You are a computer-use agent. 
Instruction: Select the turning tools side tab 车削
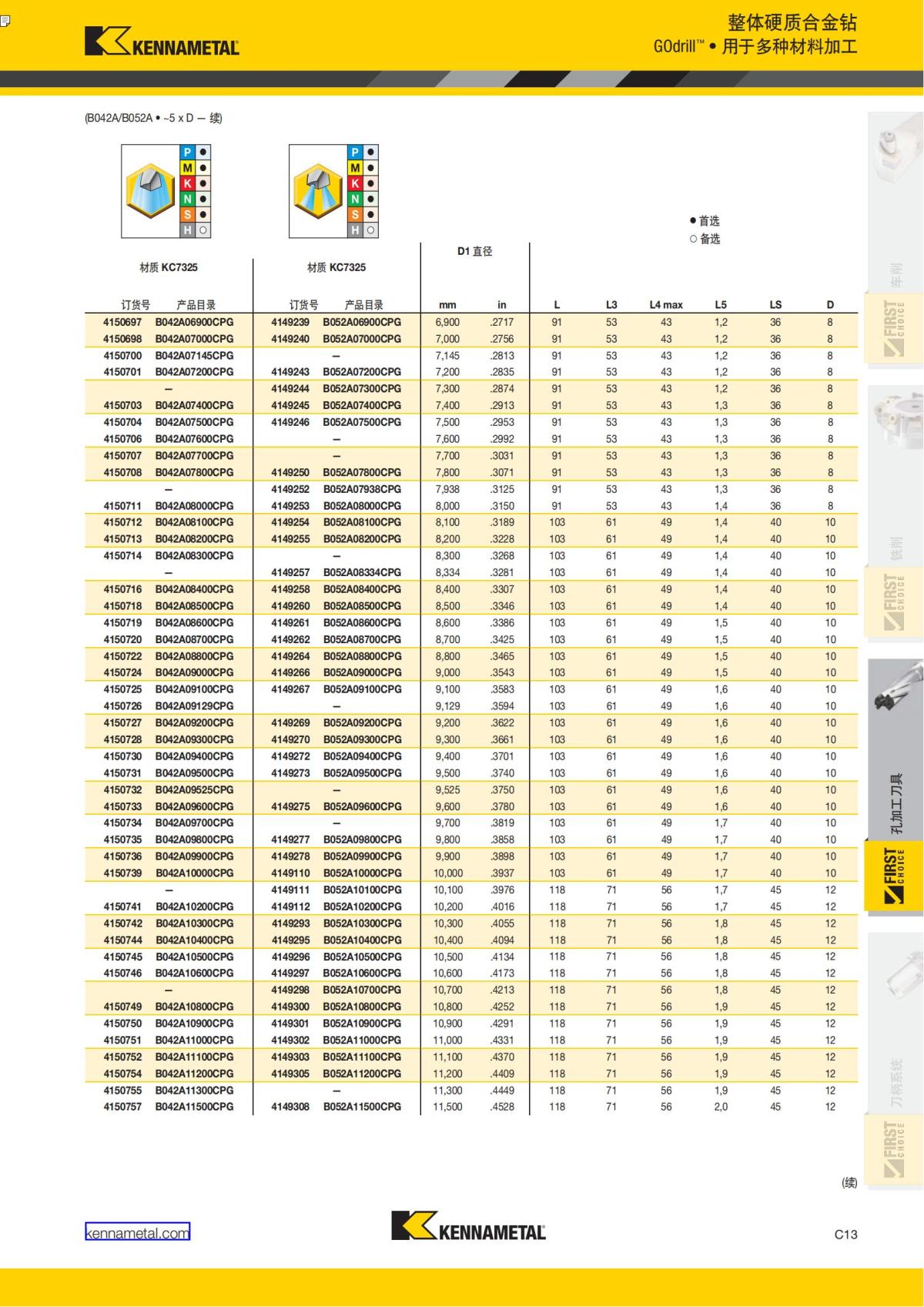pos(896,275)
